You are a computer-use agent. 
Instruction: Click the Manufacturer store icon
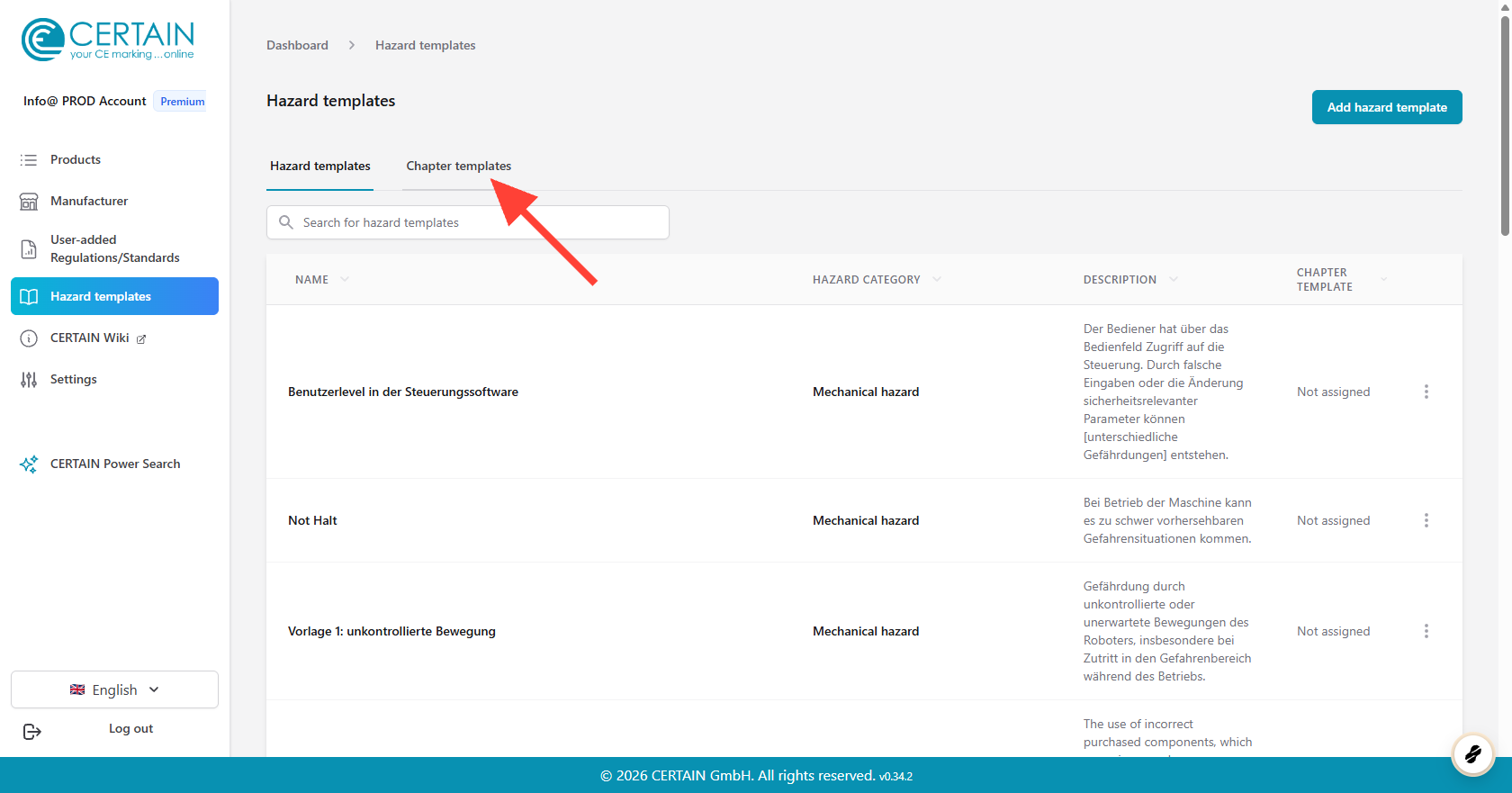(x=29, y=201)
